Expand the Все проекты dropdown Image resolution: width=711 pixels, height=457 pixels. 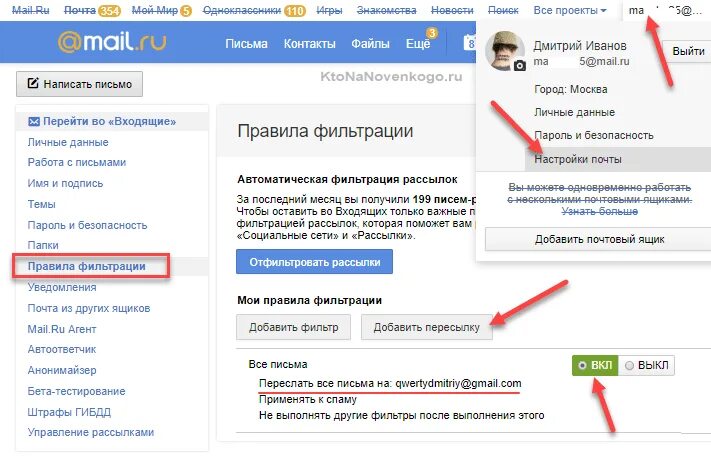click(570, 10)
